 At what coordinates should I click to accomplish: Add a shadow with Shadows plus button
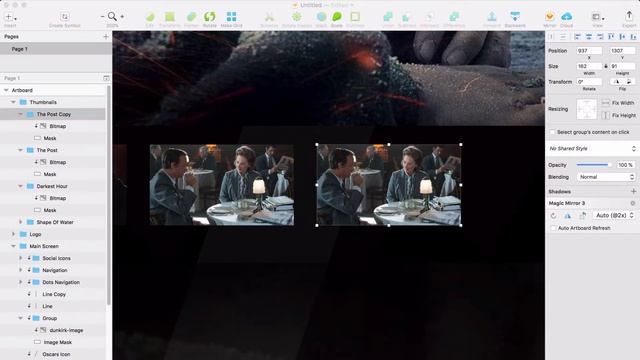tap(633, 191)
